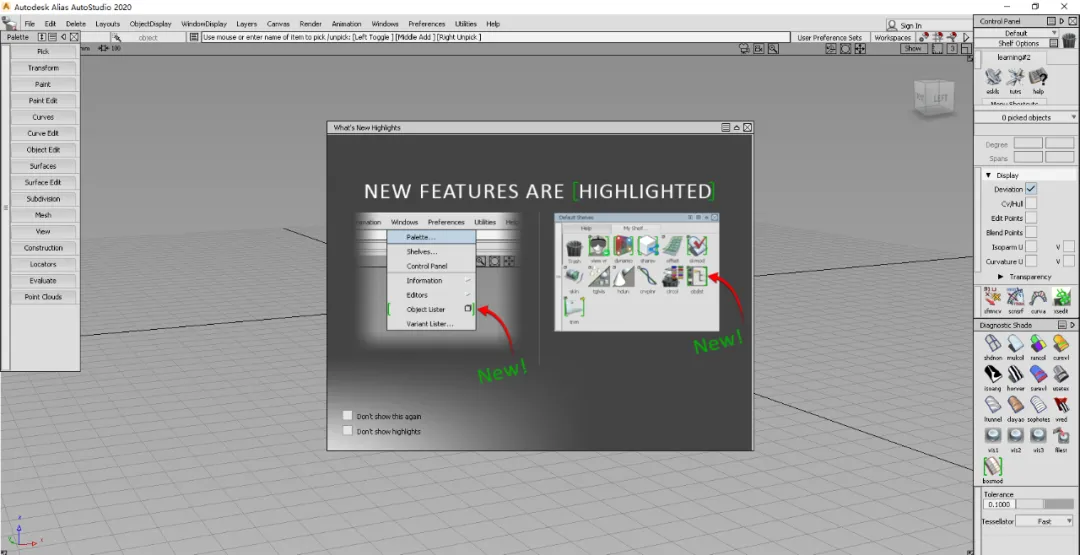Open the Render menu
1080x555 pixels.
pos(310,24)
